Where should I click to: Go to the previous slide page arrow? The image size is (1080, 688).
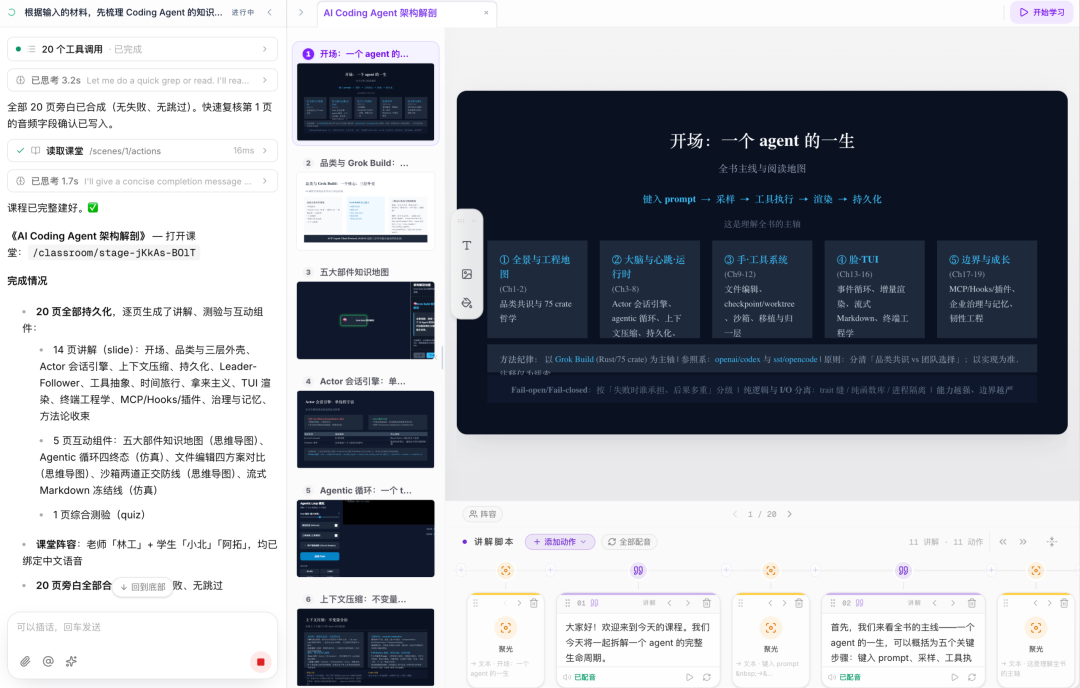point(735,514)
